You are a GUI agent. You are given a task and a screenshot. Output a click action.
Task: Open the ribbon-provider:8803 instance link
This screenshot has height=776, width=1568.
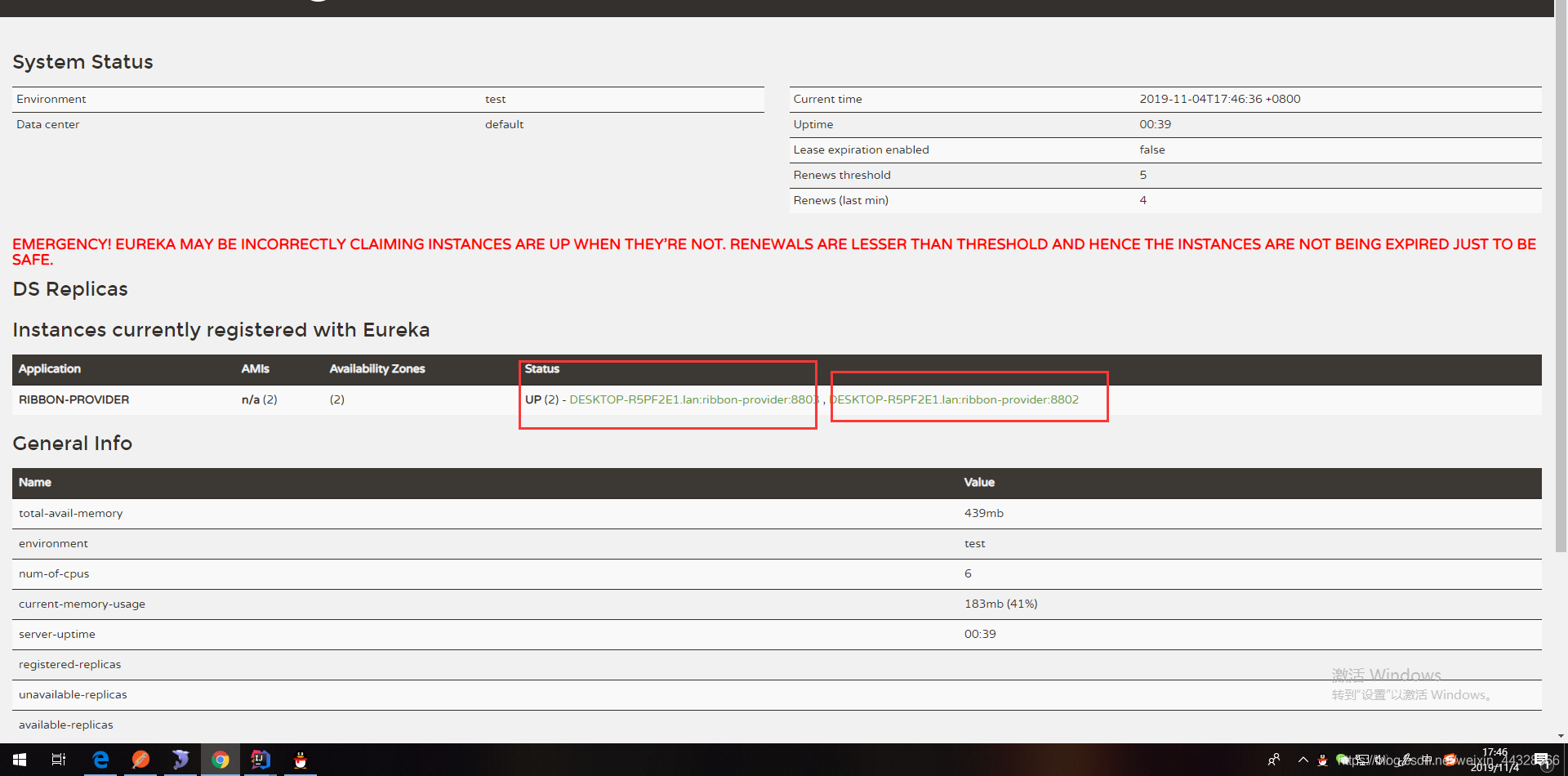click(x=694, y=399)
